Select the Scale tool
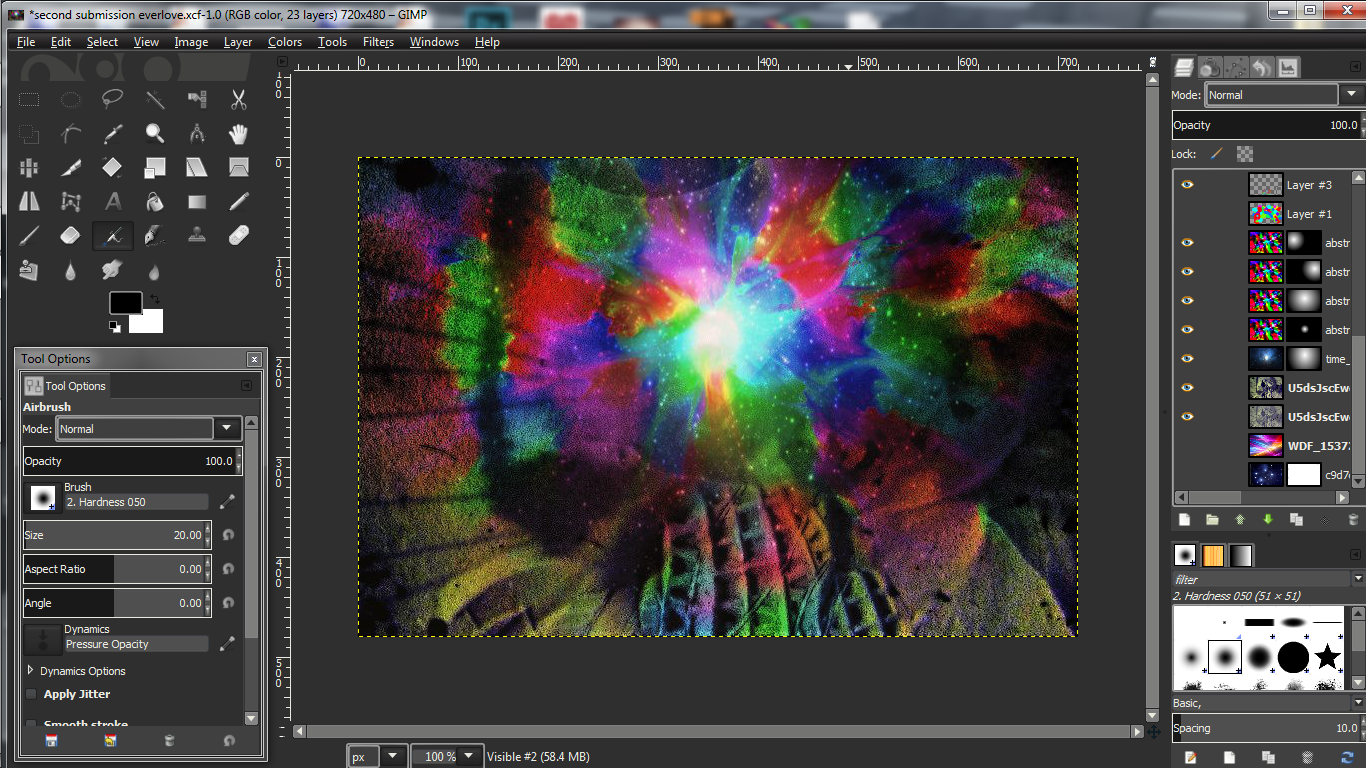The width and height of the screenshot is (1366, 768). click(155, 167)
